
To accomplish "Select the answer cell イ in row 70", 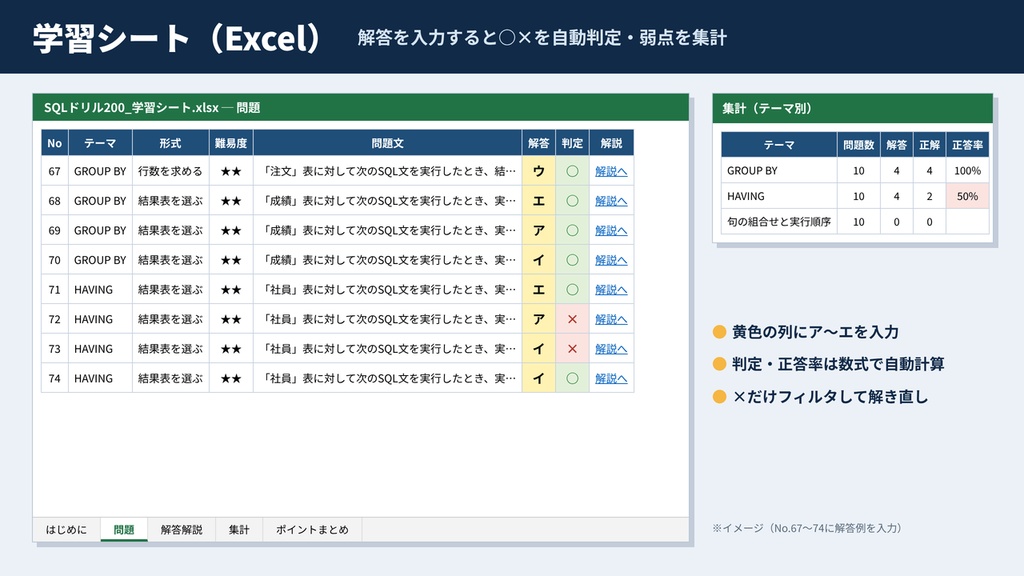I will coord(539,260).
